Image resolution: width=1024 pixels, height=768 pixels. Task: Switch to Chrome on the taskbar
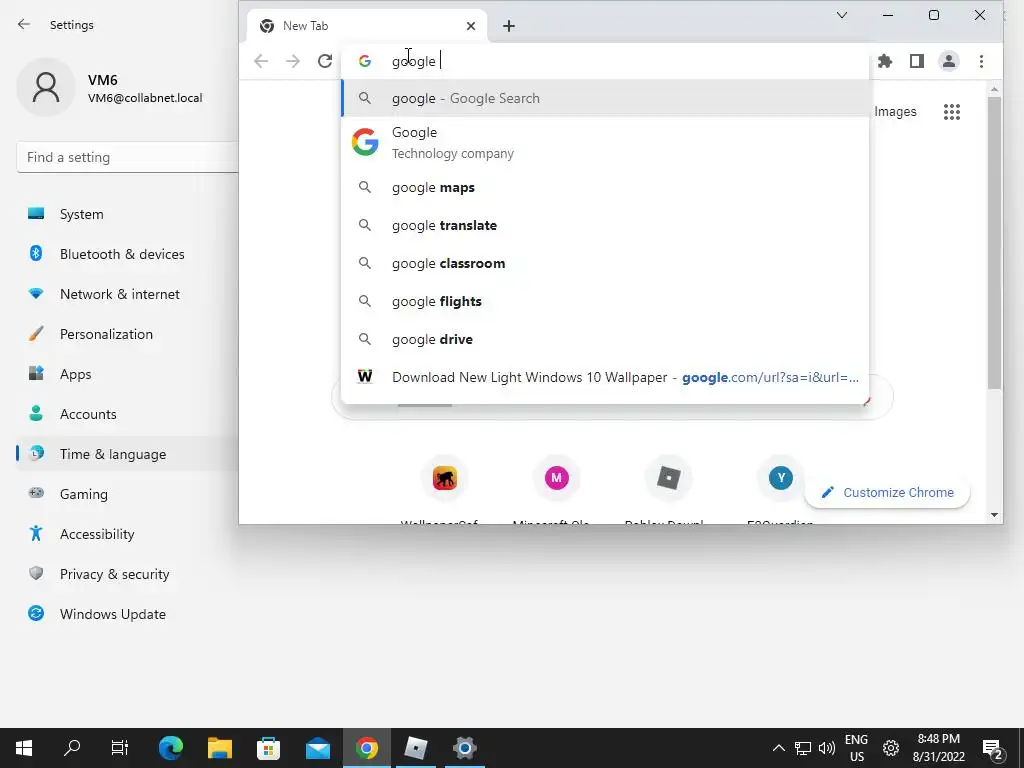(x=367, y=748)
